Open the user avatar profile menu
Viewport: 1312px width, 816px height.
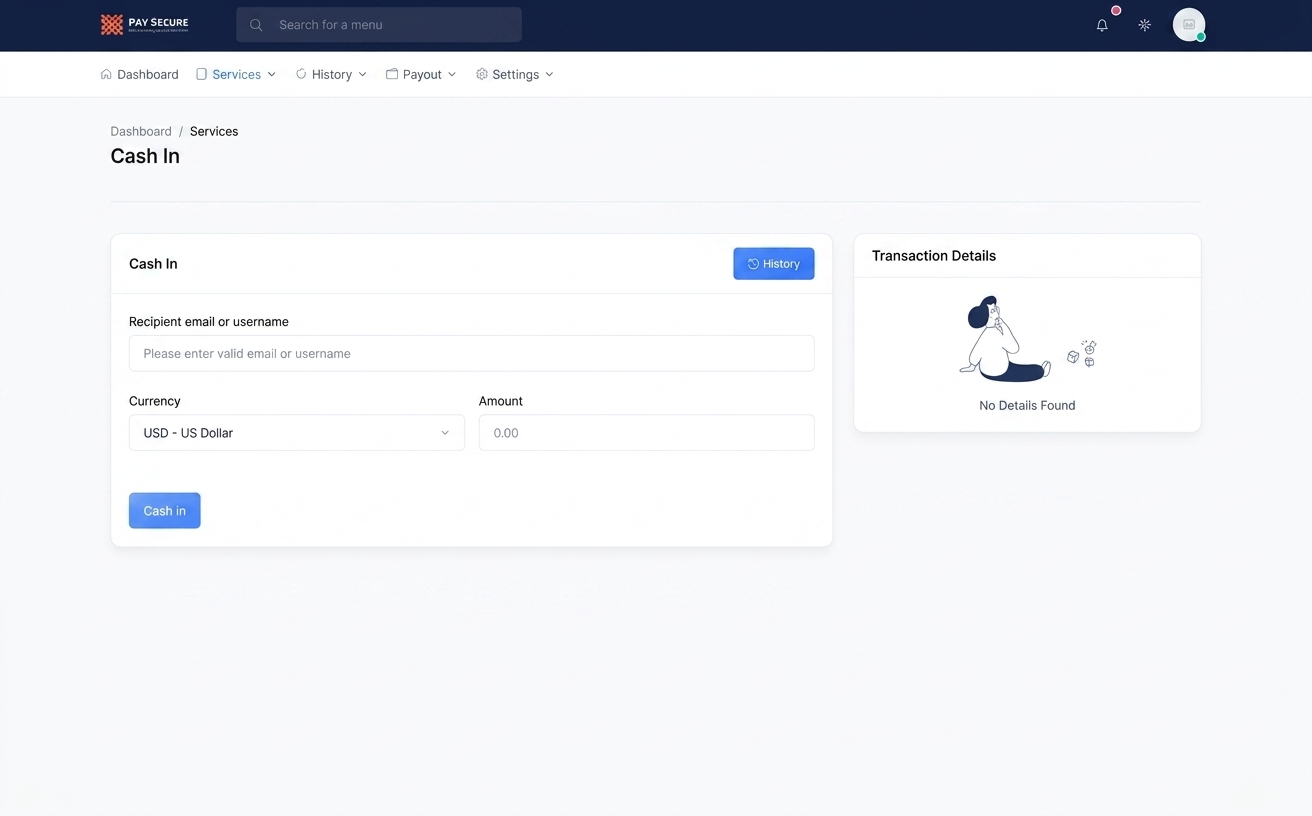tap(1189, 24)
